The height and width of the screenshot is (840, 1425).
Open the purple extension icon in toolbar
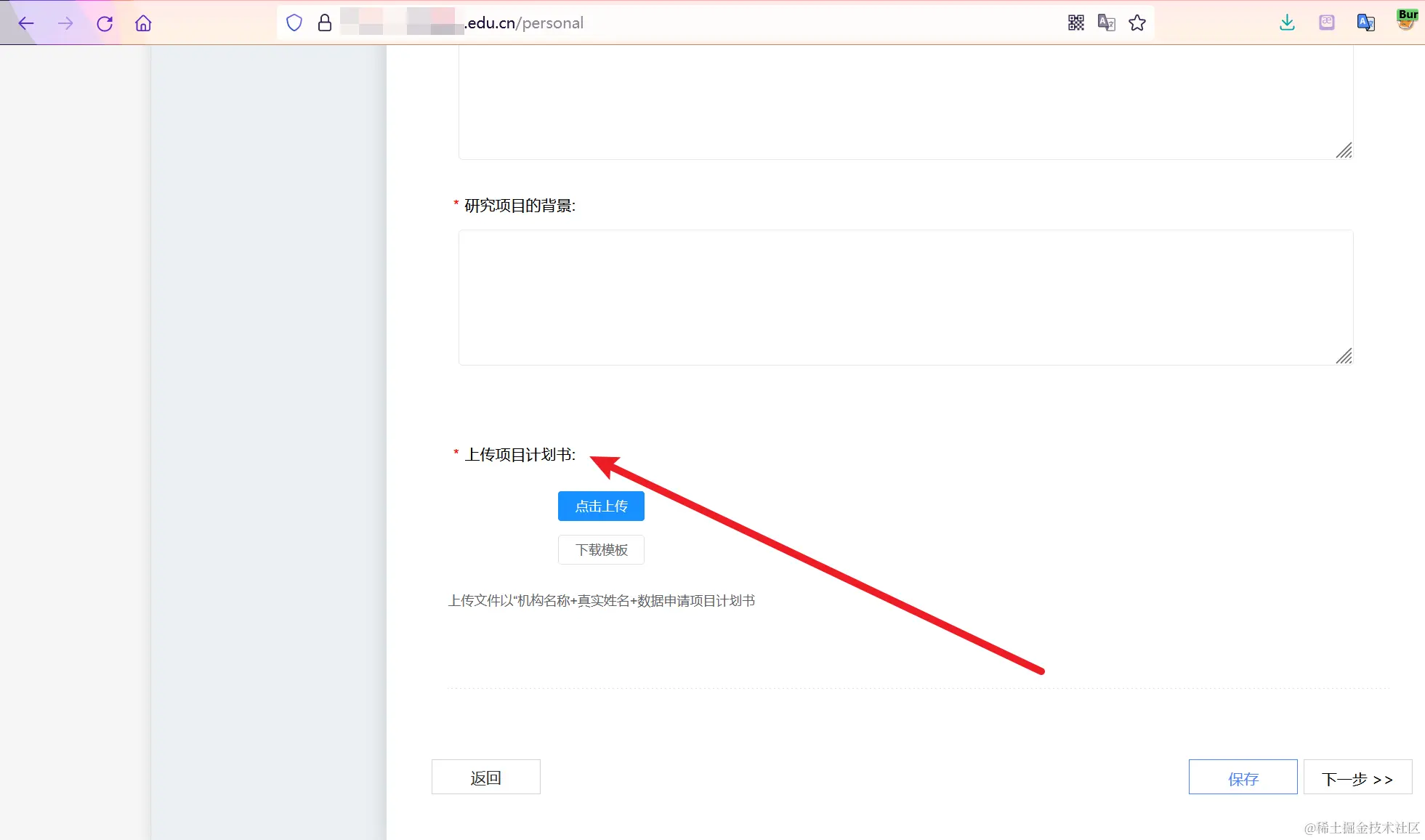(x=1327, y=23)
